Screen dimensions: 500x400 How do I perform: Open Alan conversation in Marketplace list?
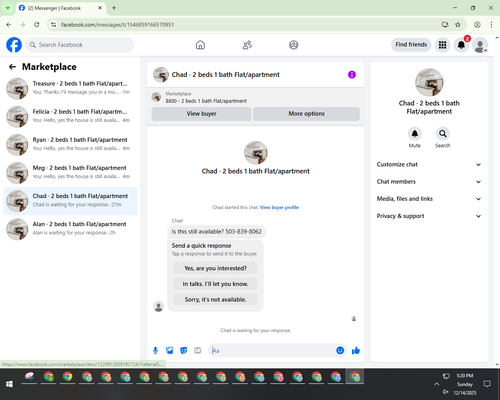point(70,229)
